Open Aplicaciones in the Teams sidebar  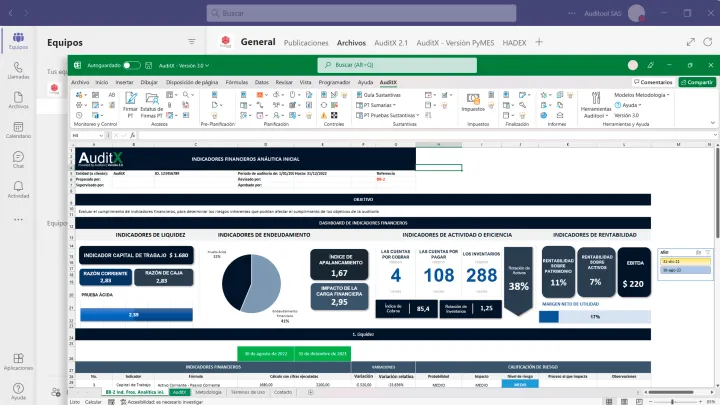click(18, 362)
